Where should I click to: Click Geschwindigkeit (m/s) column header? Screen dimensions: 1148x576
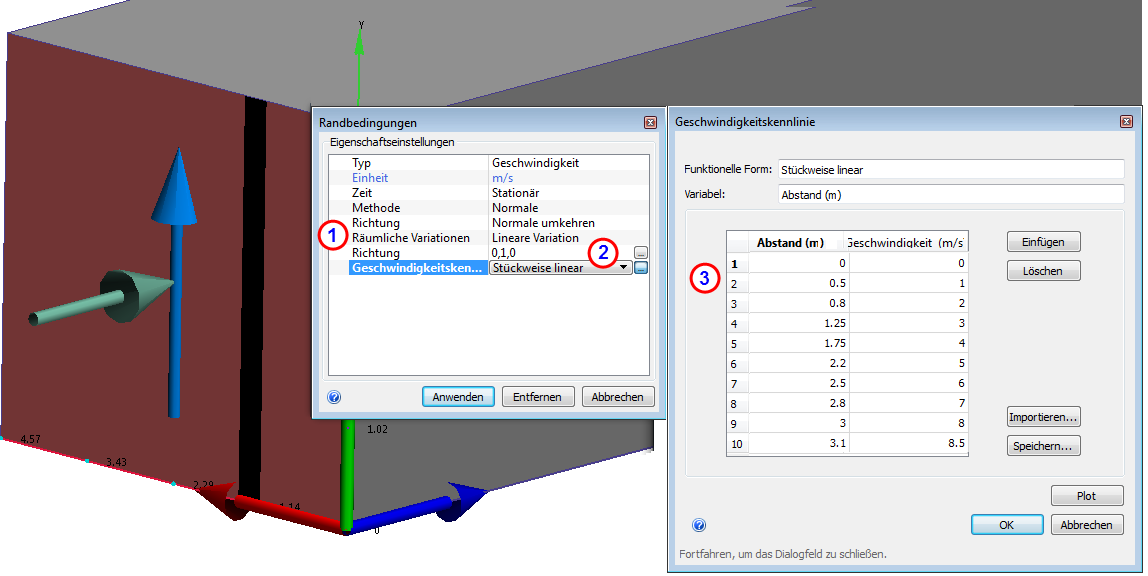point(909,242)
